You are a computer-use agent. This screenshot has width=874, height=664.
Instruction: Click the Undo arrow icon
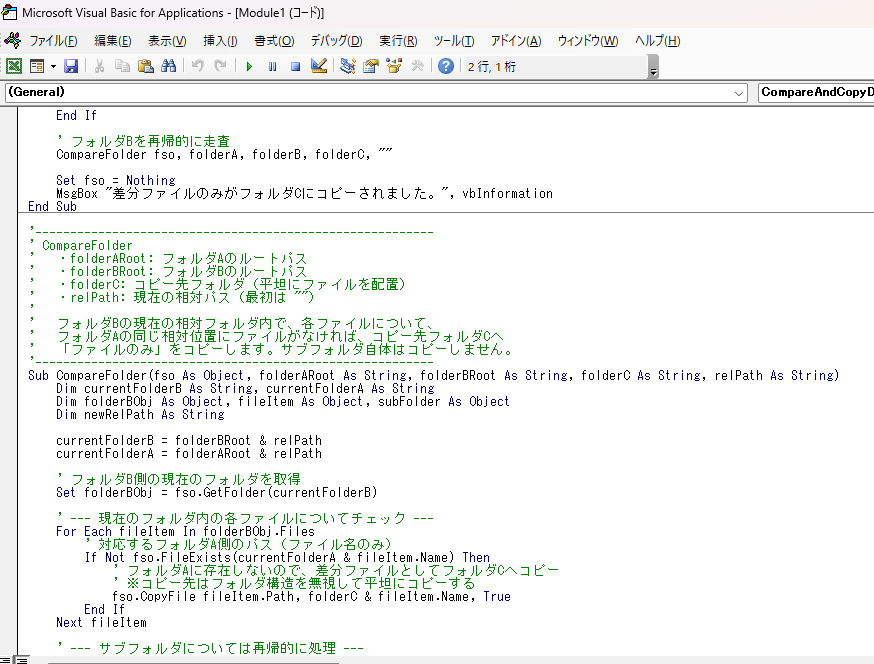(197, 66)
